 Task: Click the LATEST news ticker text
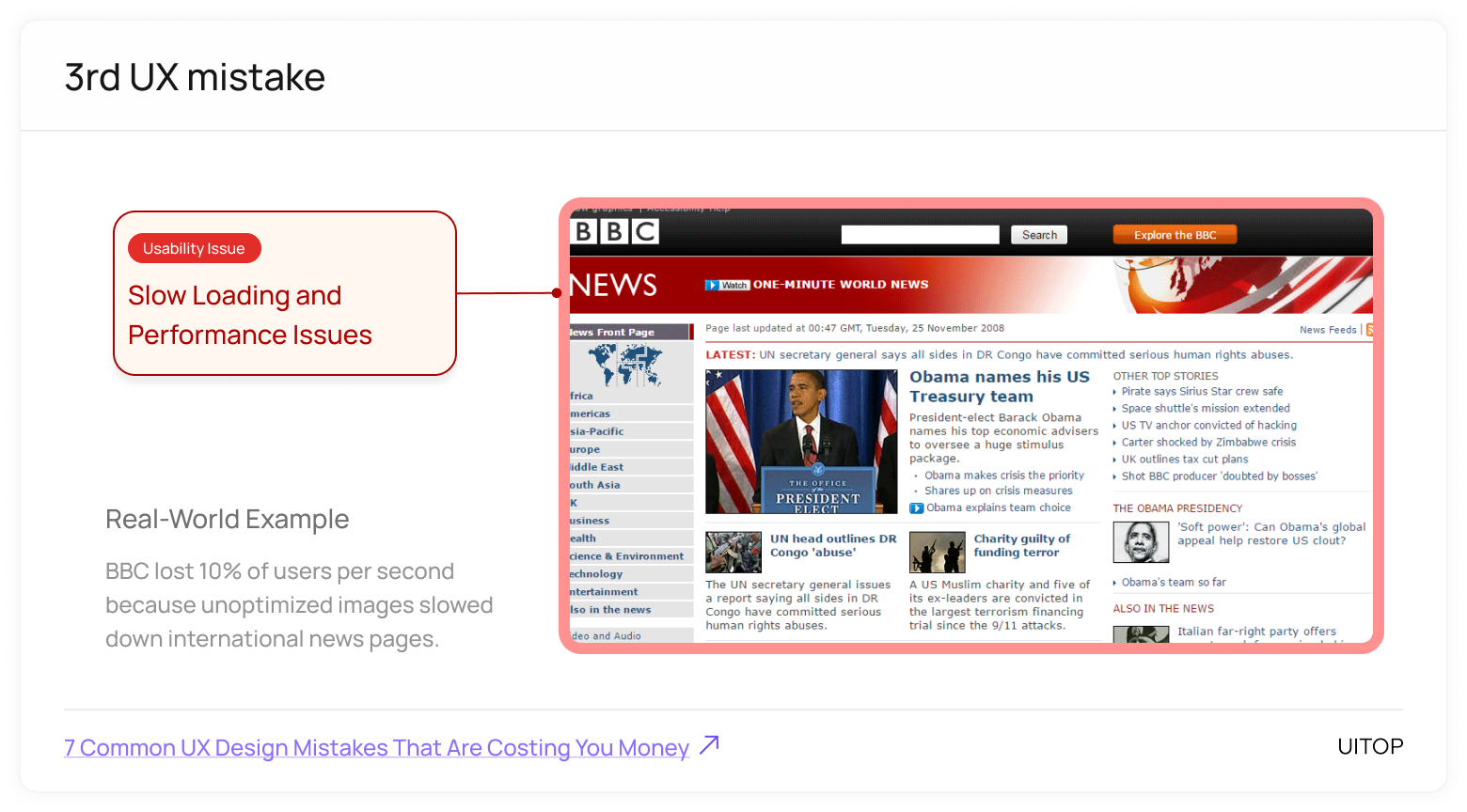(999, 355)
